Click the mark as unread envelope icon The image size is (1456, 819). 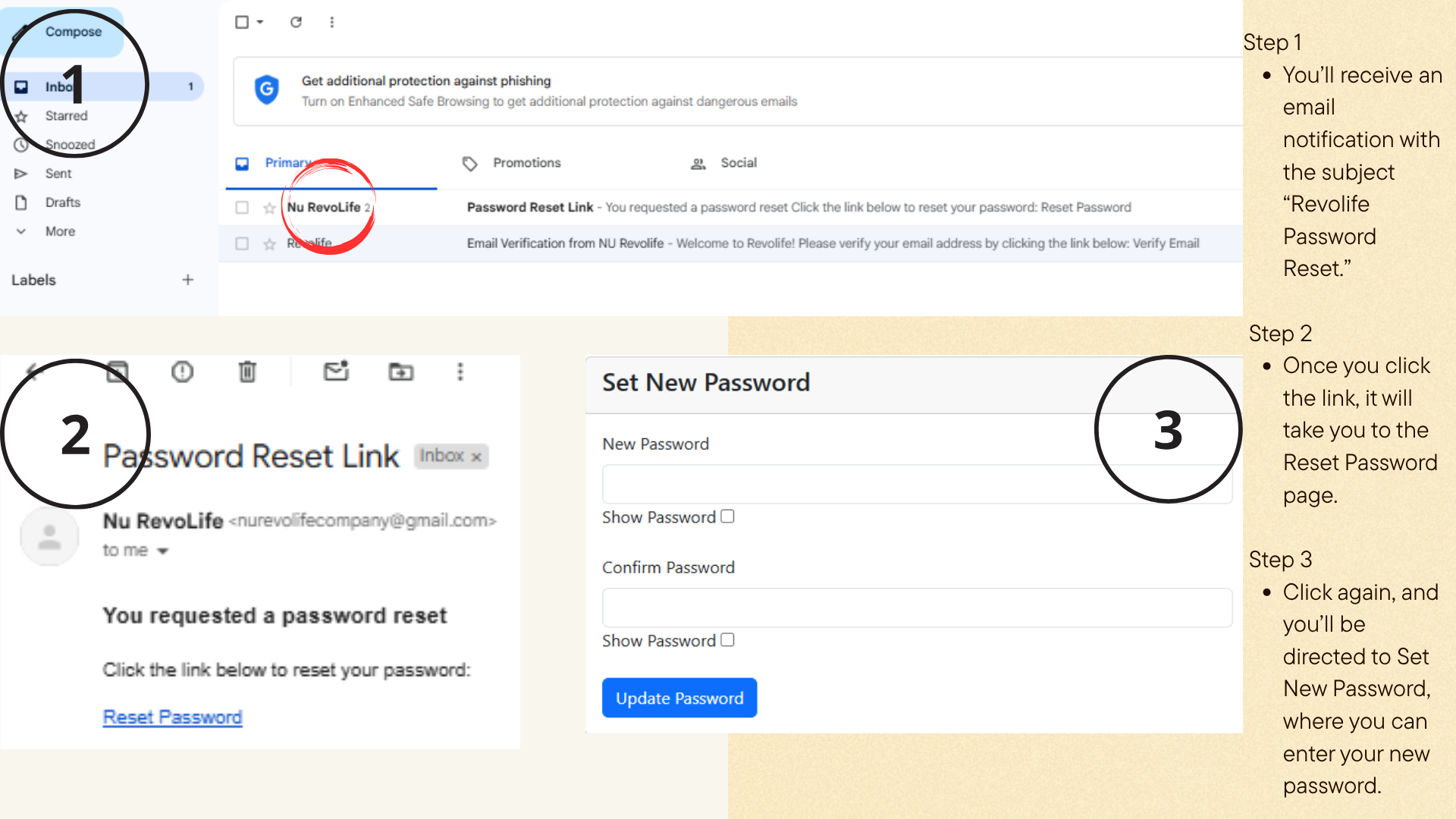[336, 371]
